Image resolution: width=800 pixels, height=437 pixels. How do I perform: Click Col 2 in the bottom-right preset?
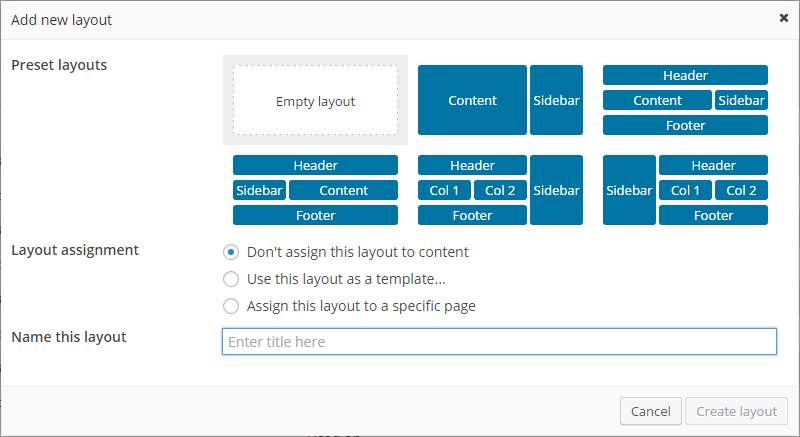(741, 190)
